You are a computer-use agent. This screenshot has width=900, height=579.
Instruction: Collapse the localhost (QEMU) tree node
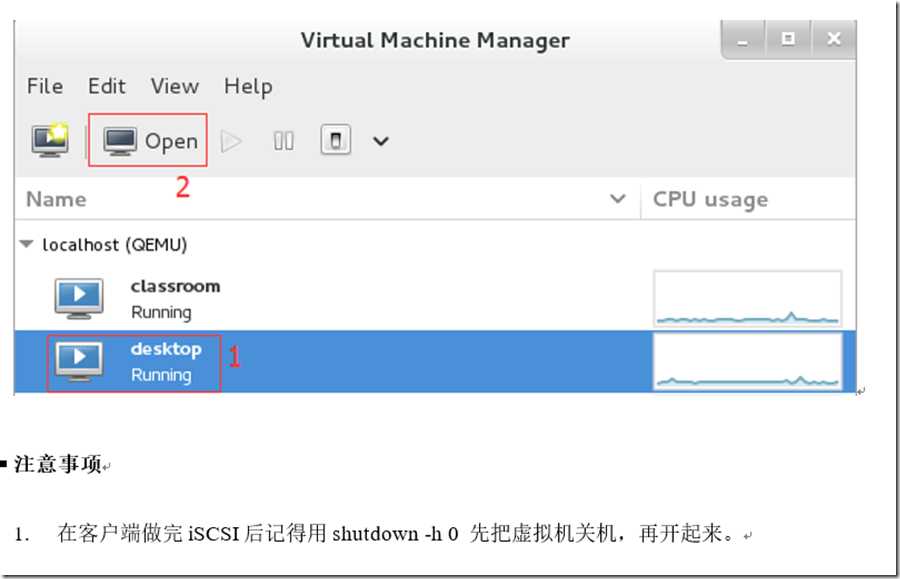coord(26,244)
